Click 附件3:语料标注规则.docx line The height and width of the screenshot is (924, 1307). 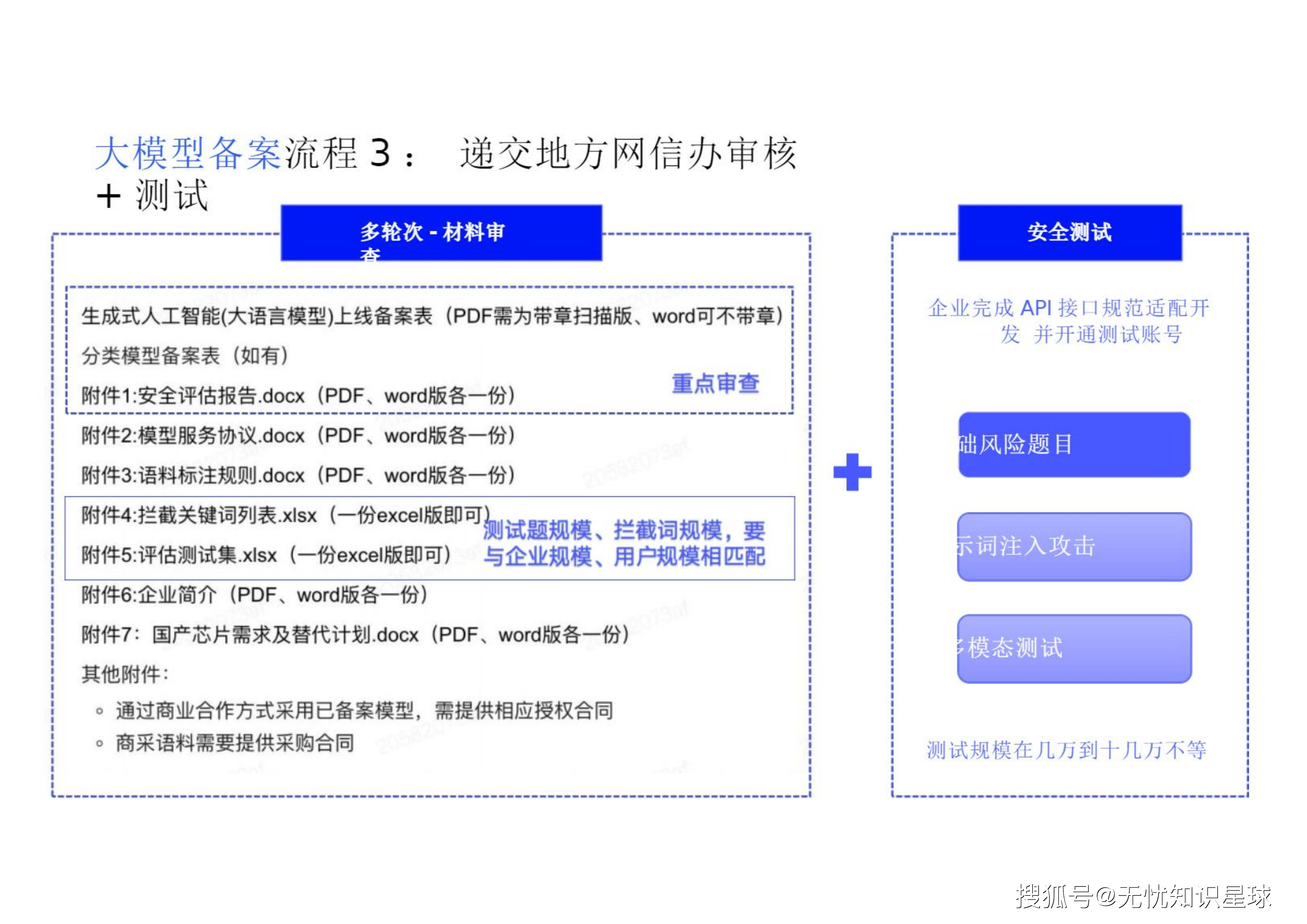(298, 476)
